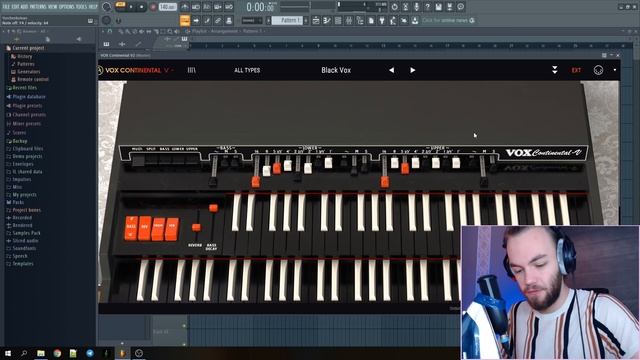The image size is (640, 360).
Task: Click the REVERB slider handle
Action: pos(196,227)
